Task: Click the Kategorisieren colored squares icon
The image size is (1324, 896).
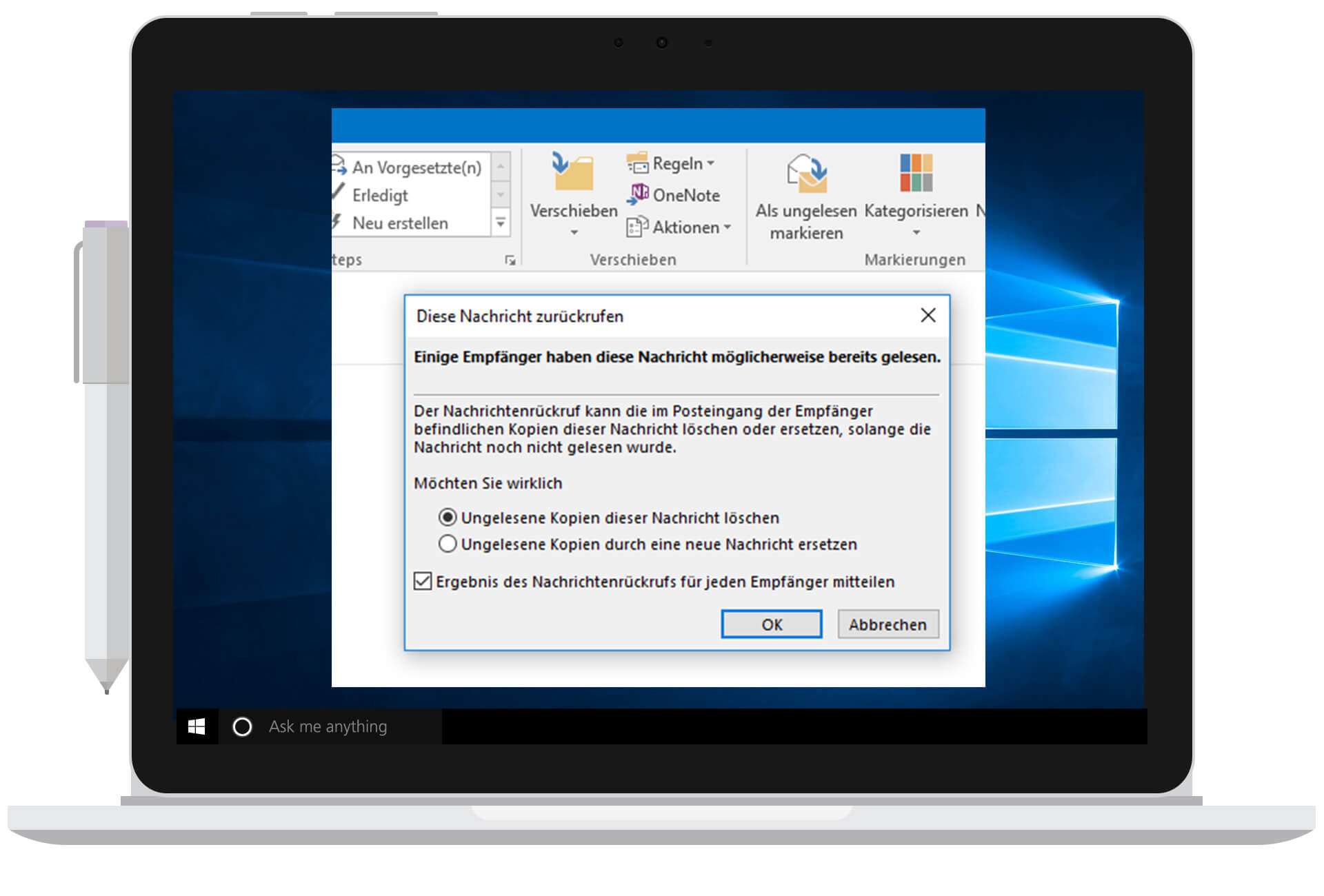Action: pyautogui.click(x=916, y=172)
